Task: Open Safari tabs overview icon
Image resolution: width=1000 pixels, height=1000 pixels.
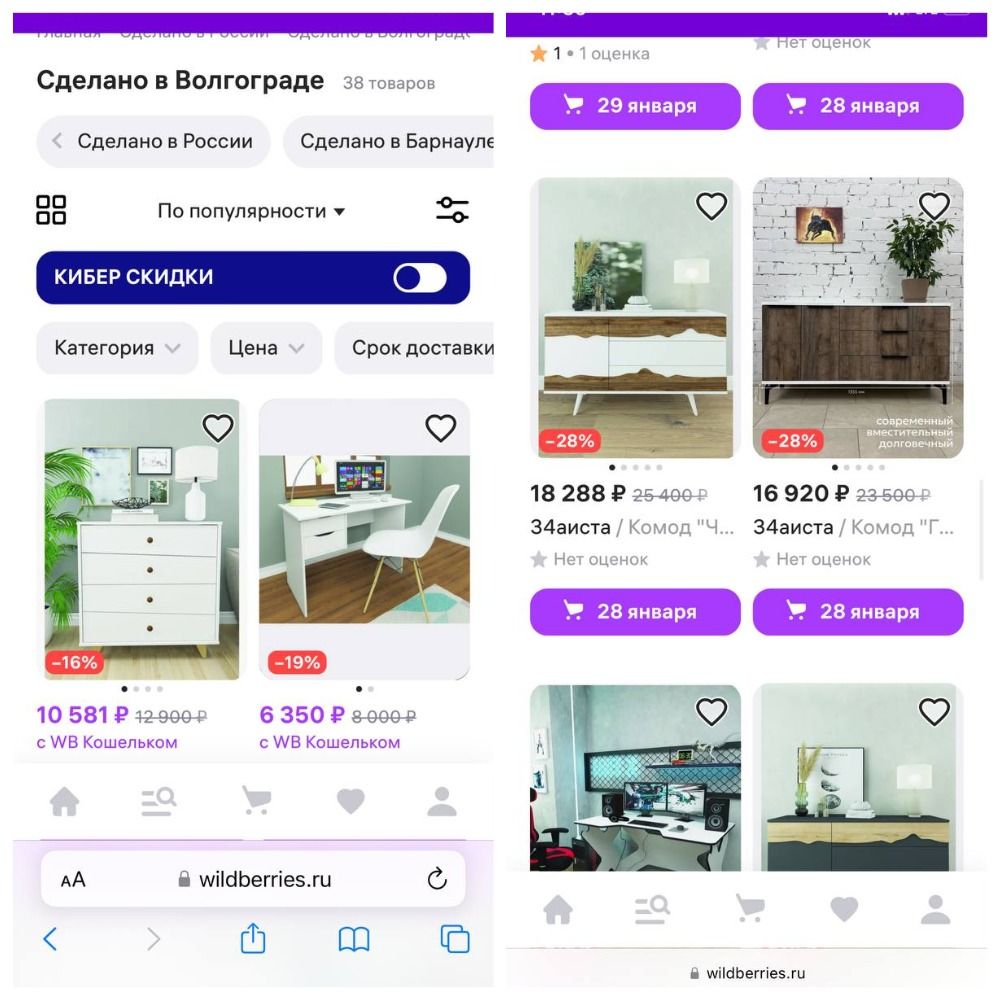Action: pos(455,939)
